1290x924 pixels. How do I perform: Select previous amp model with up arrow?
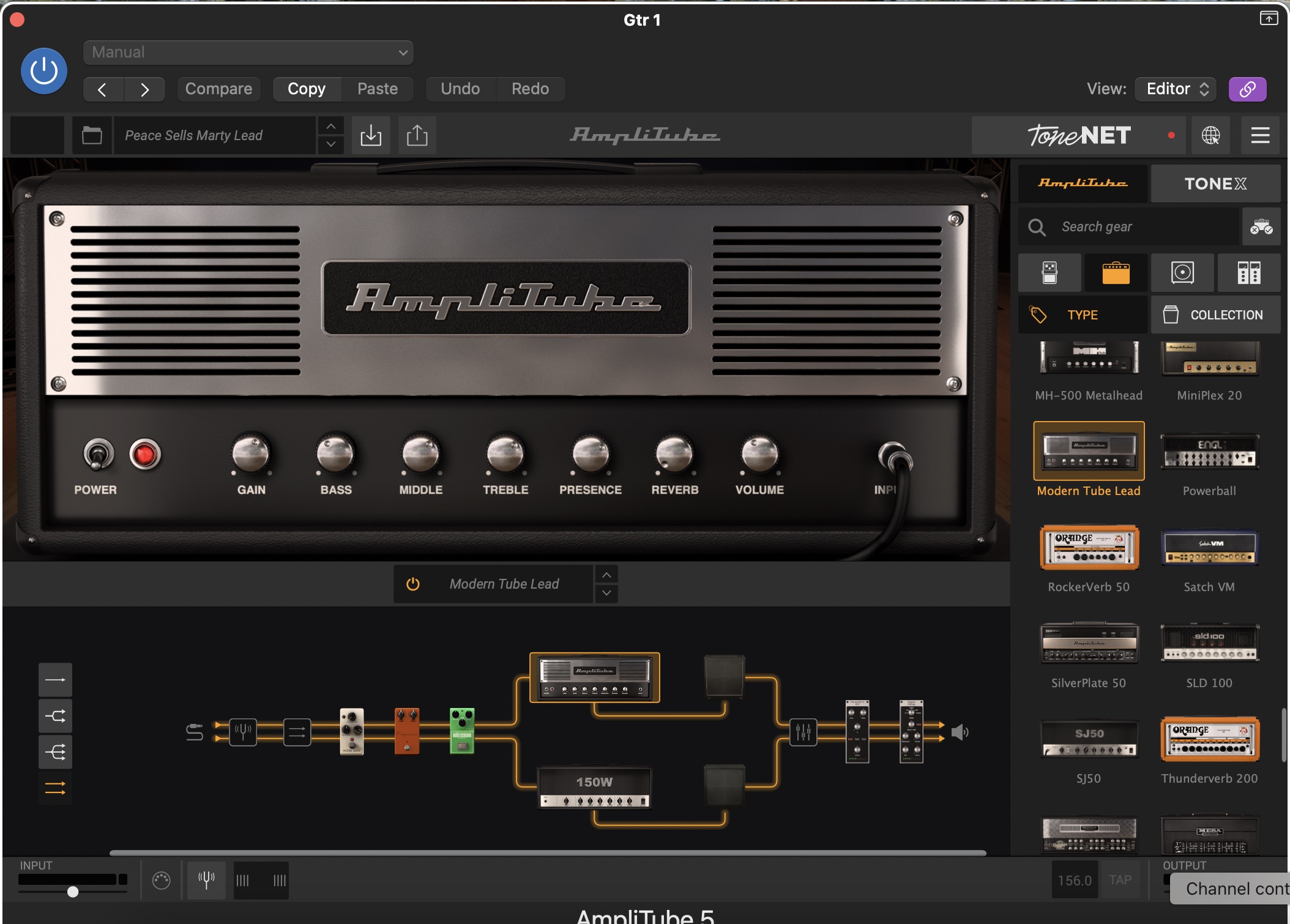[x=606, y=575]
